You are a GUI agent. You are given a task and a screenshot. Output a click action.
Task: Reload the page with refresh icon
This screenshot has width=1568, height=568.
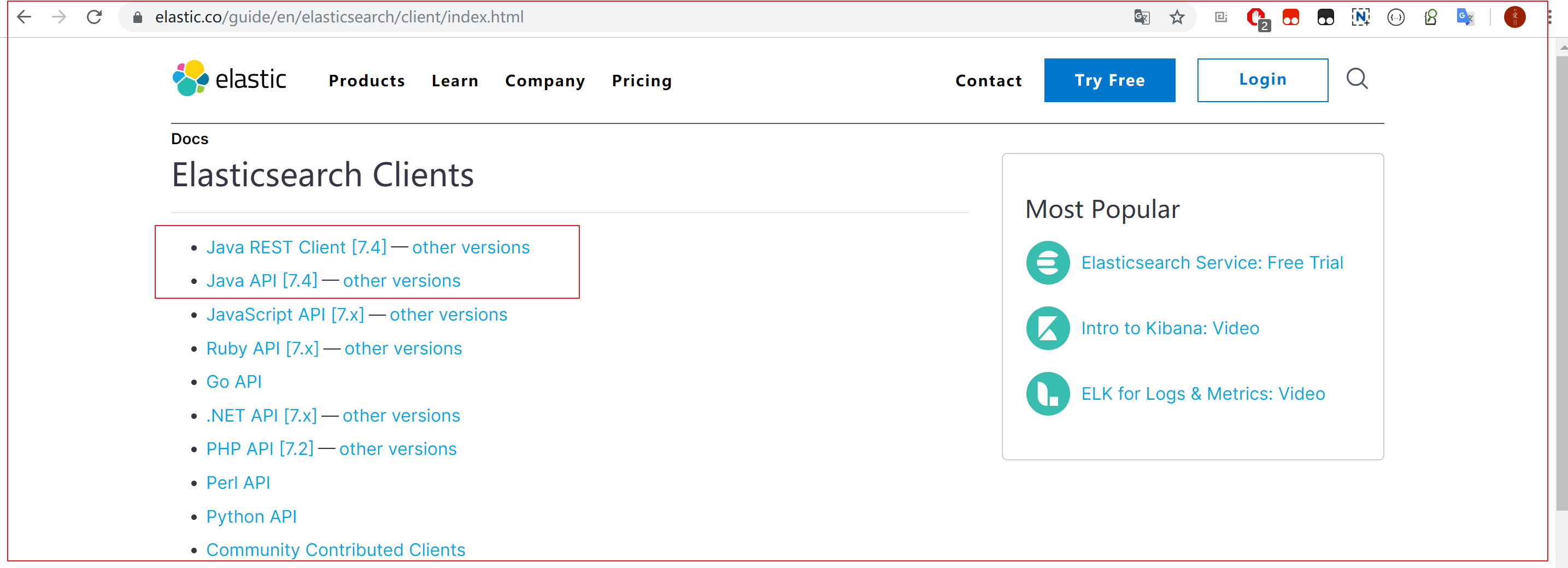(x=95, y=17)
